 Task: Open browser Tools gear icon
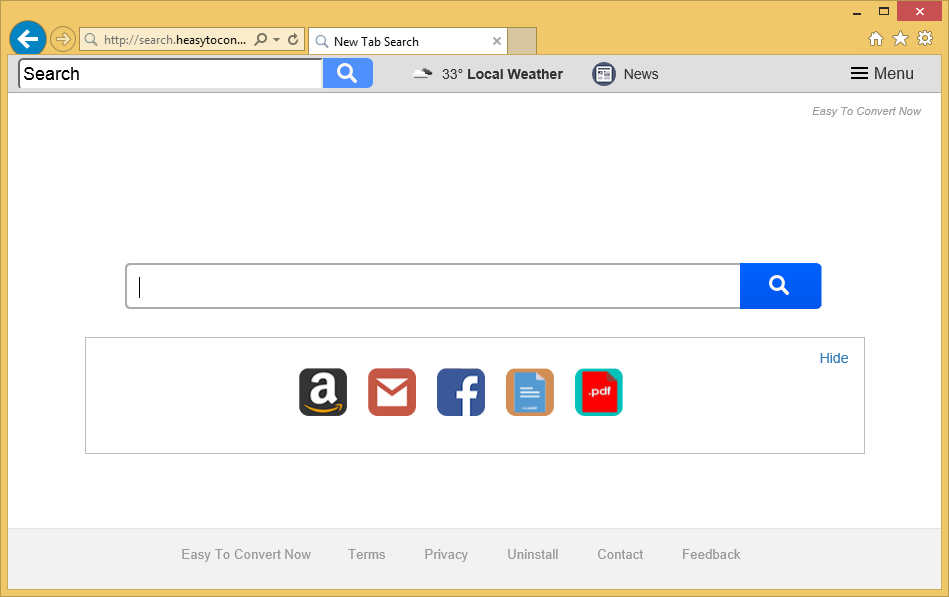click(925, 39)
